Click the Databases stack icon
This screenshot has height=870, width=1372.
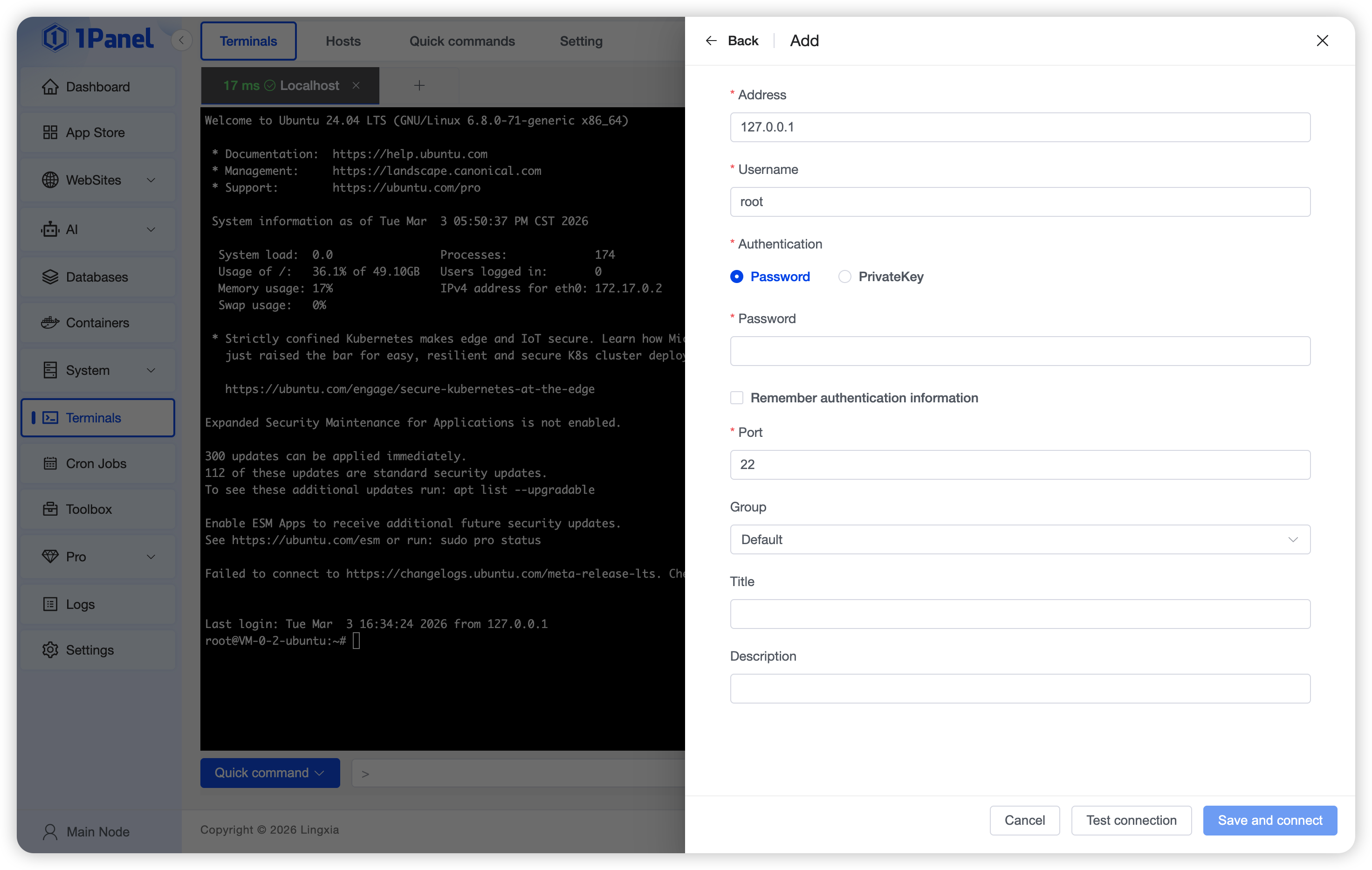click(x=50, y=277)
